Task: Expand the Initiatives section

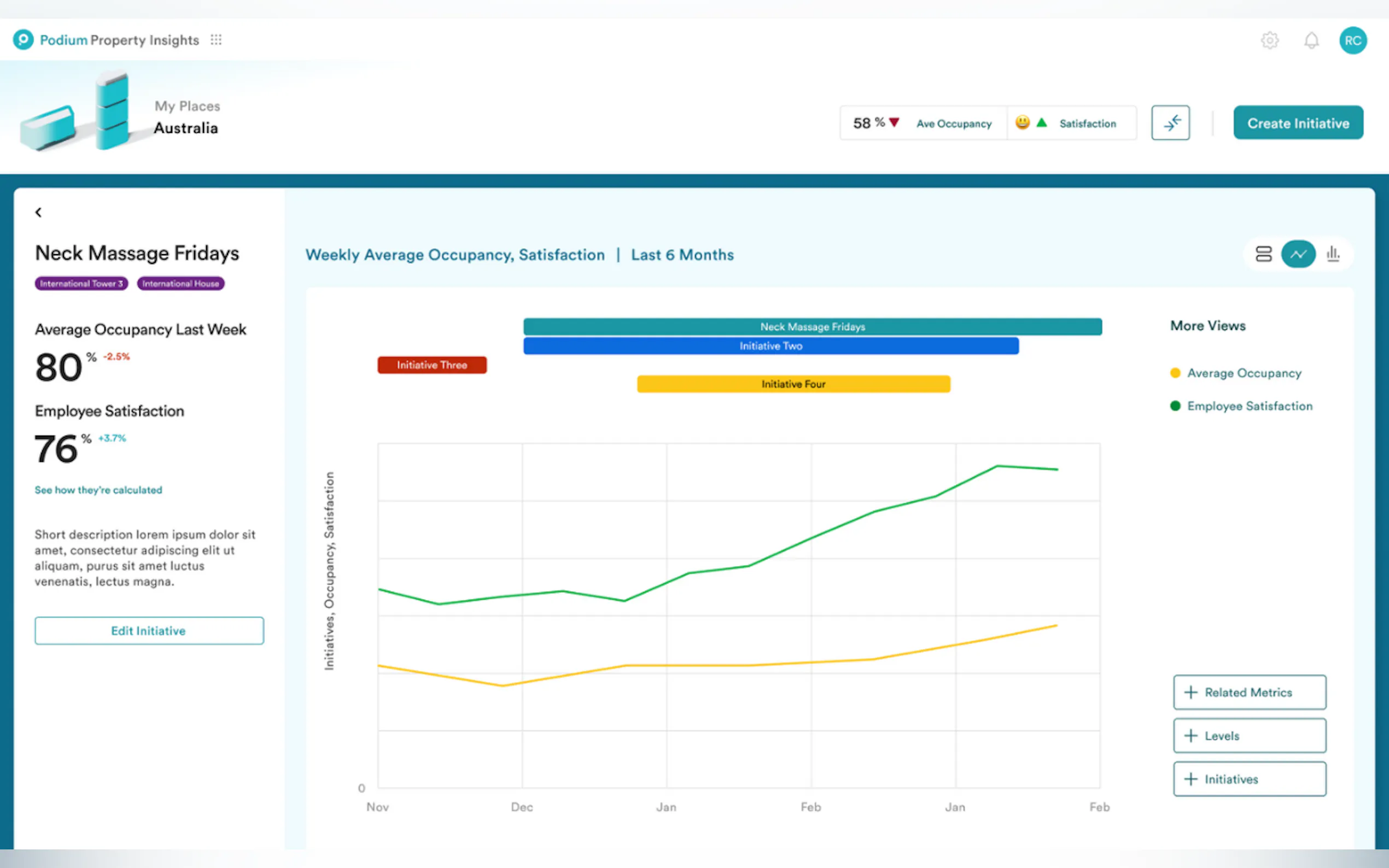Action: [x=1250, y=779]
